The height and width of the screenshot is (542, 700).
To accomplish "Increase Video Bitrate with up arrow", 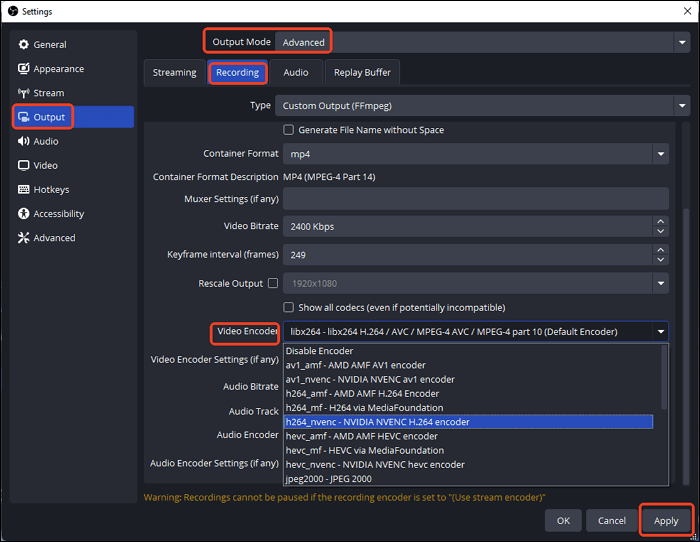I will 660,222.
